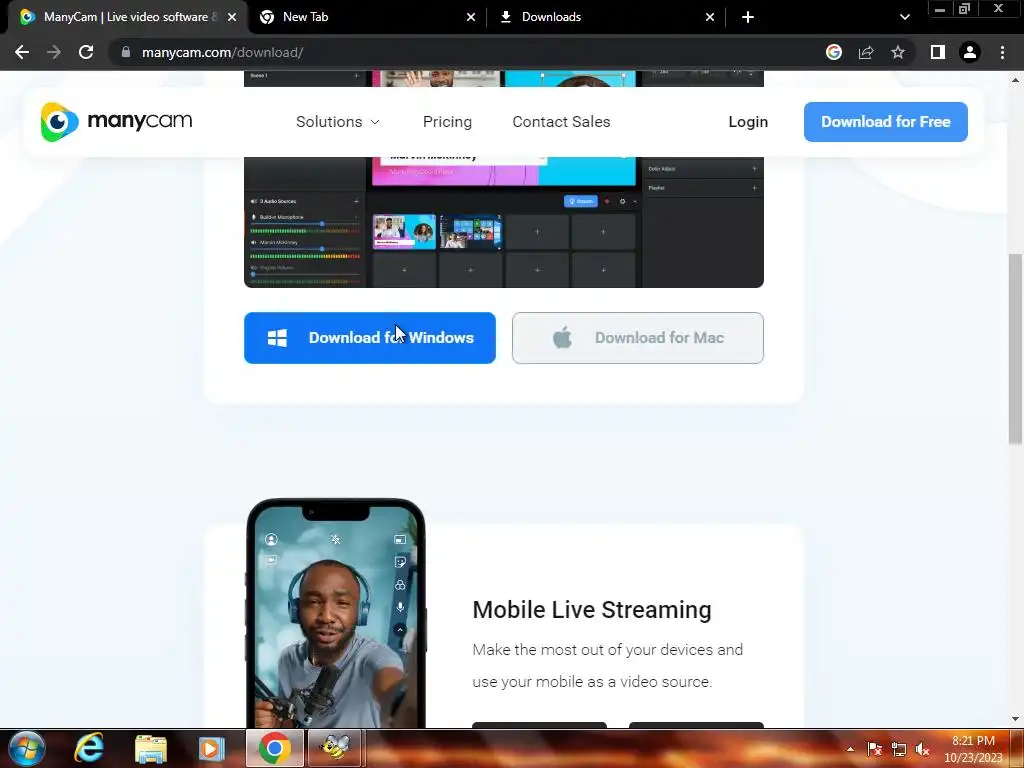Click the phone mockup image
1024x768 pixels.
pos(336,613)
